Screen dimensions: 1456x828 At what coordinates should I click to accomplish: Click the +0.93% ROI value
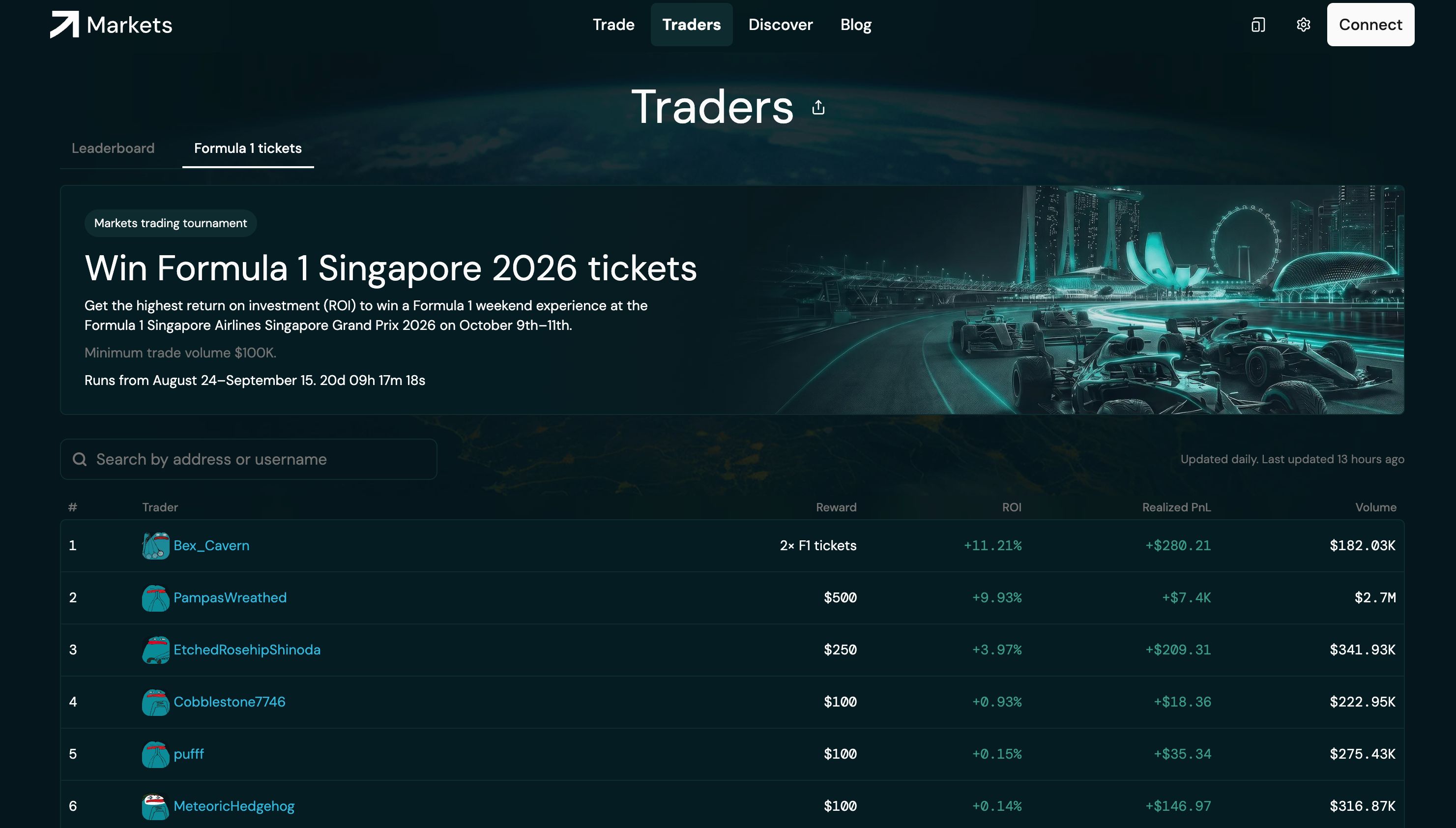pos(996,702)
